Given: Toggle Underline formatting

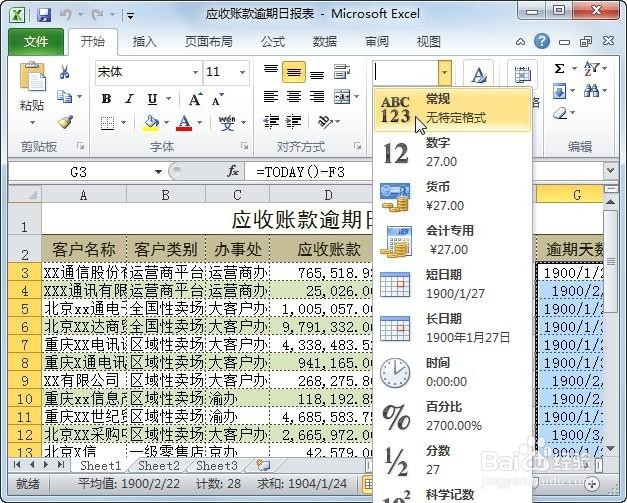Looking at the screenshot, I should coord(152,98).
